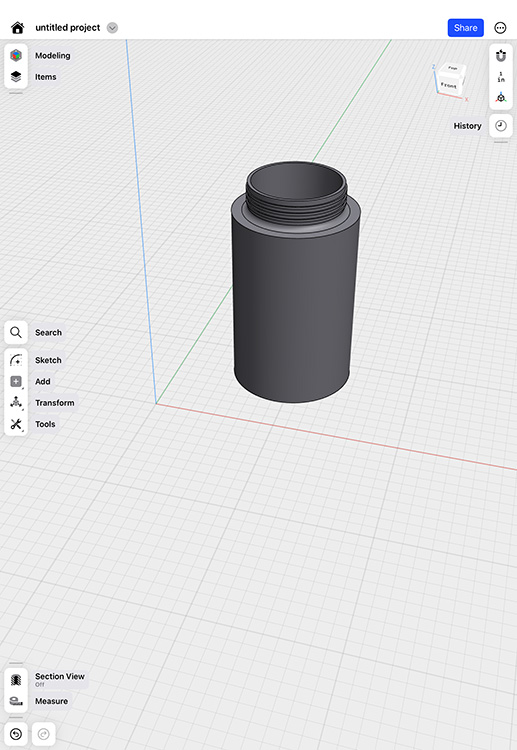Undo the last action
This screenshot has width=517, height=750.
pyautogui.click(x=16, y=734)
